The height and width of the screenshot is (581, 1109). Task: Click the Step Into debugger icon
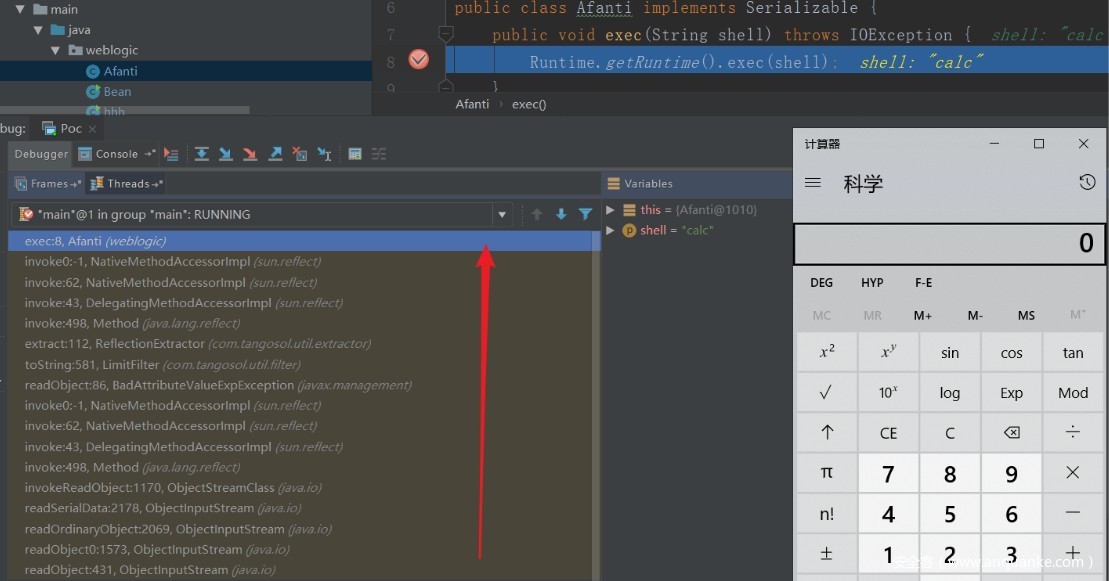[226, 154]
